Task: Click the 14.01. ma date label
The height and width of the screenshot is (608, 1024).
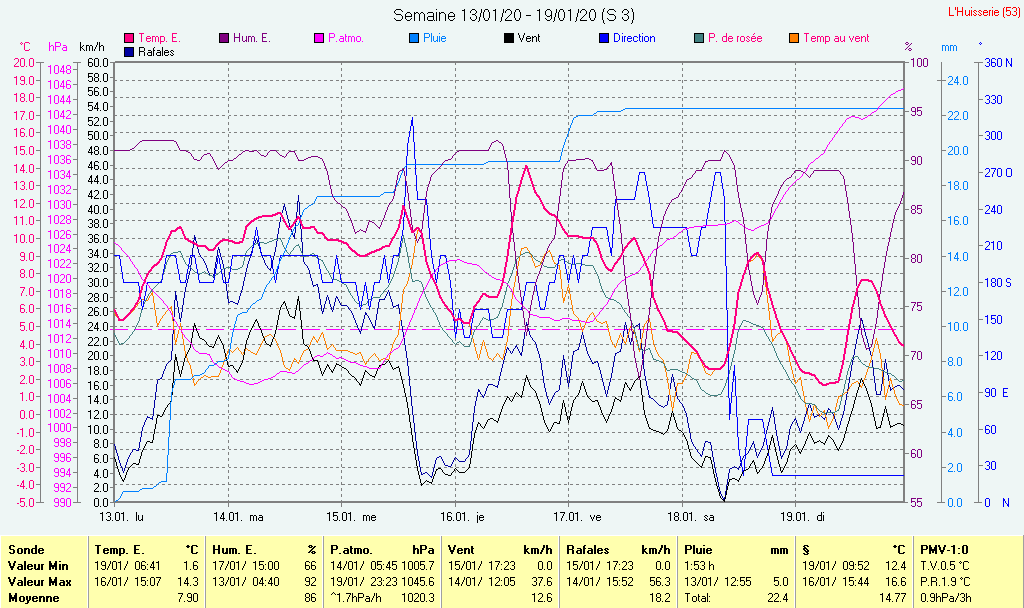Action: 238,517
